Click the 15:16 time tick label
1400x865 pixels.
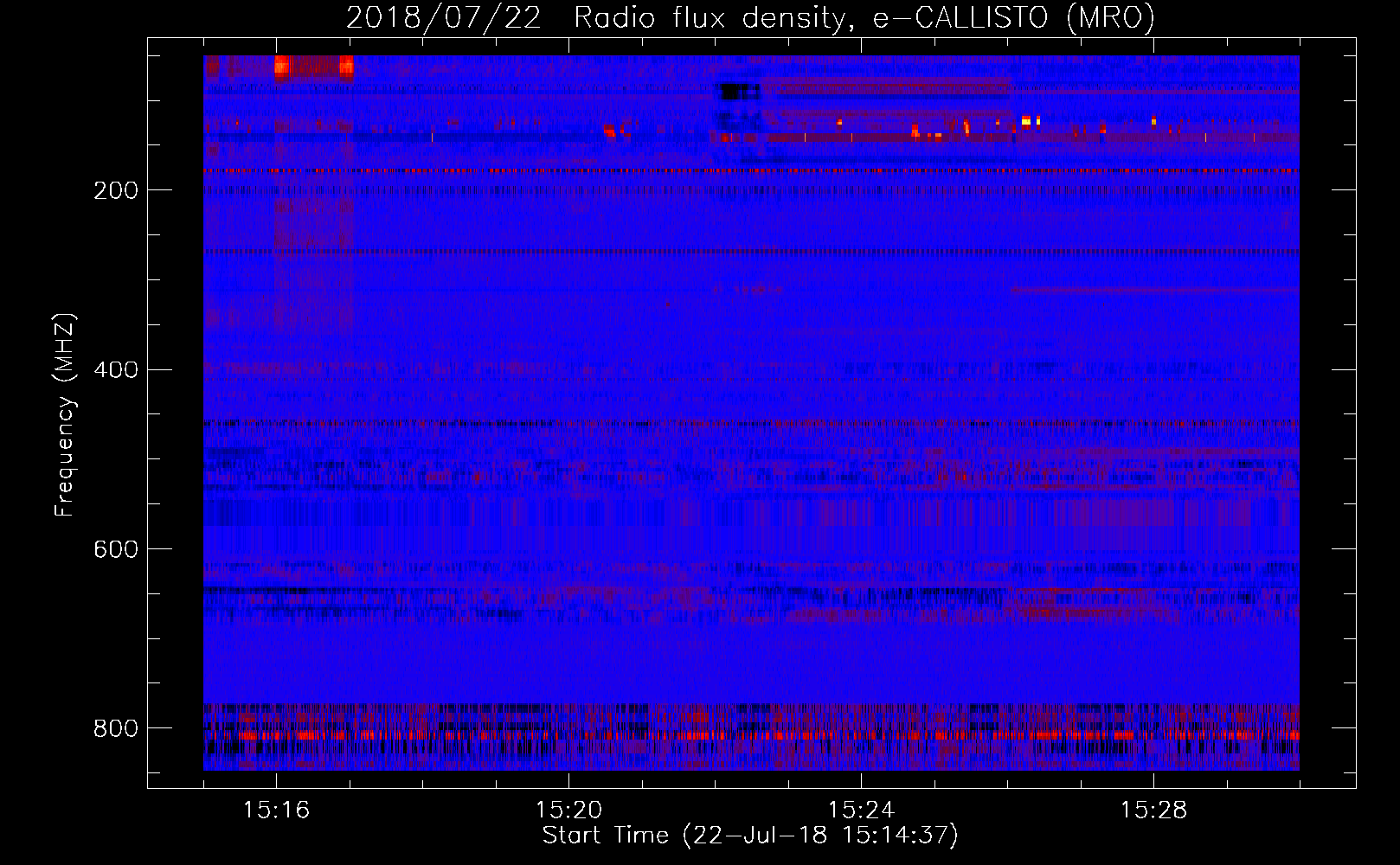[276, 811]
